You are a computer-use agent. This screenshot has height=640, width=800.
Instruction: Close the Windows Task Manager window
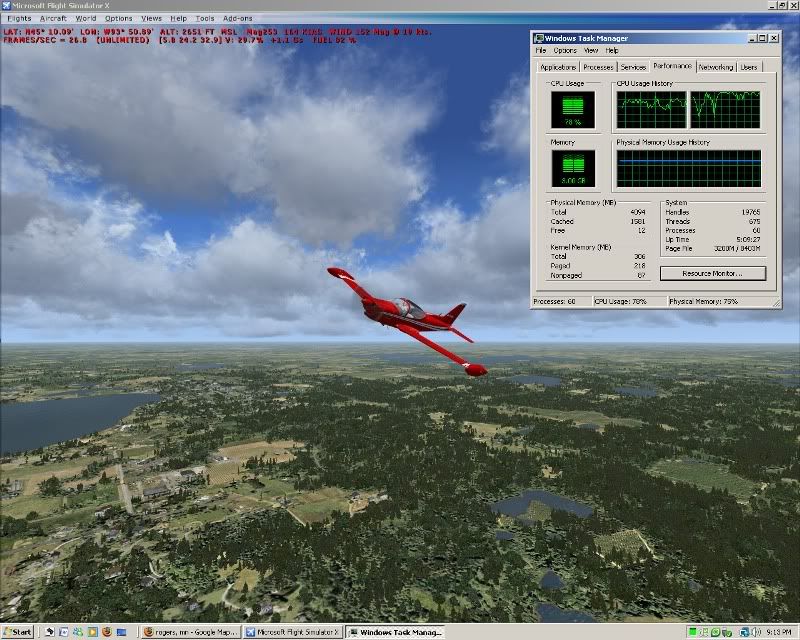coord(774,38)
